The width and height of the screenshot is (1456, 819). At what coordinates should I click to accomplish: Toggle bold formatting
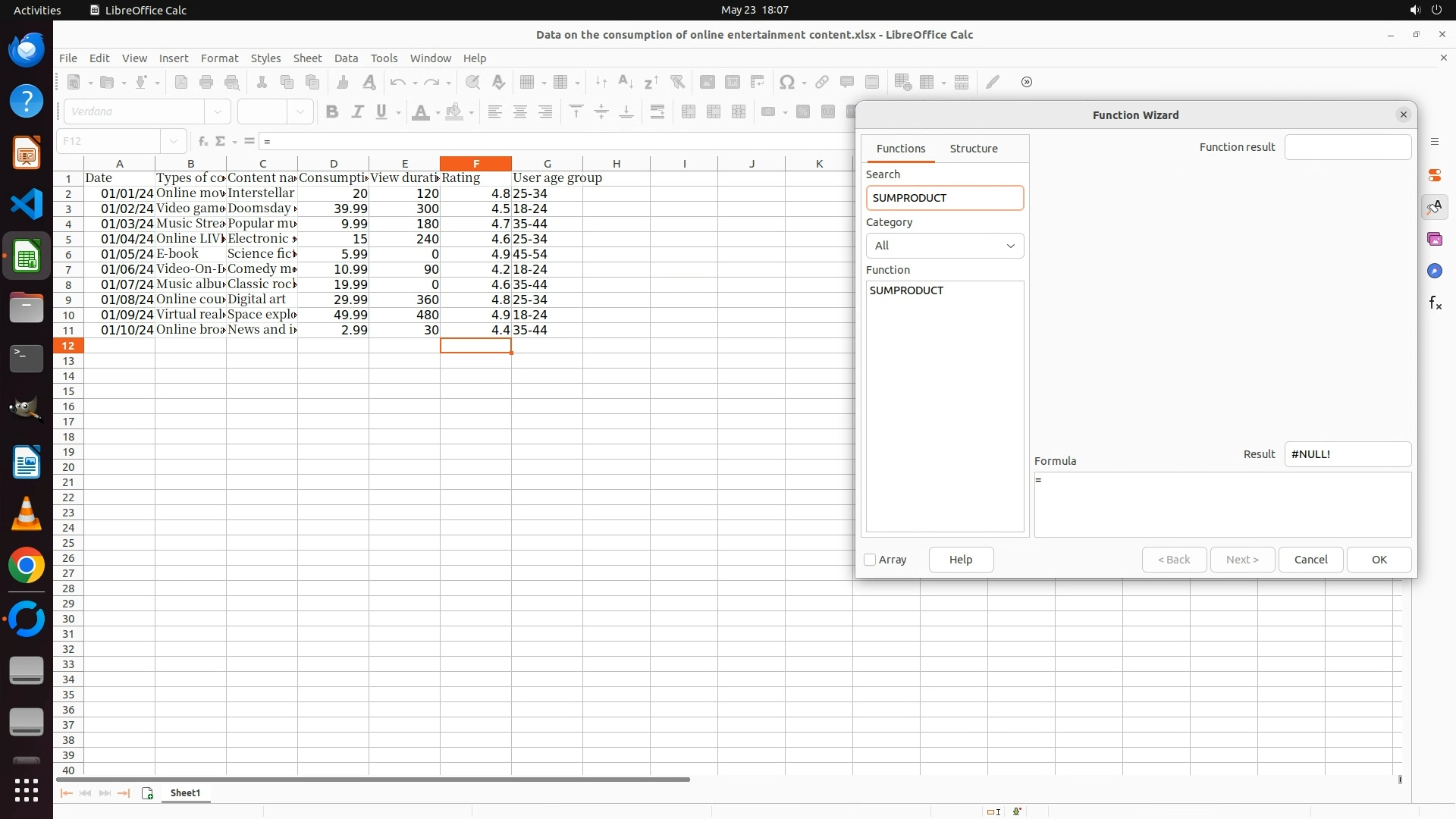click(331, 112)
